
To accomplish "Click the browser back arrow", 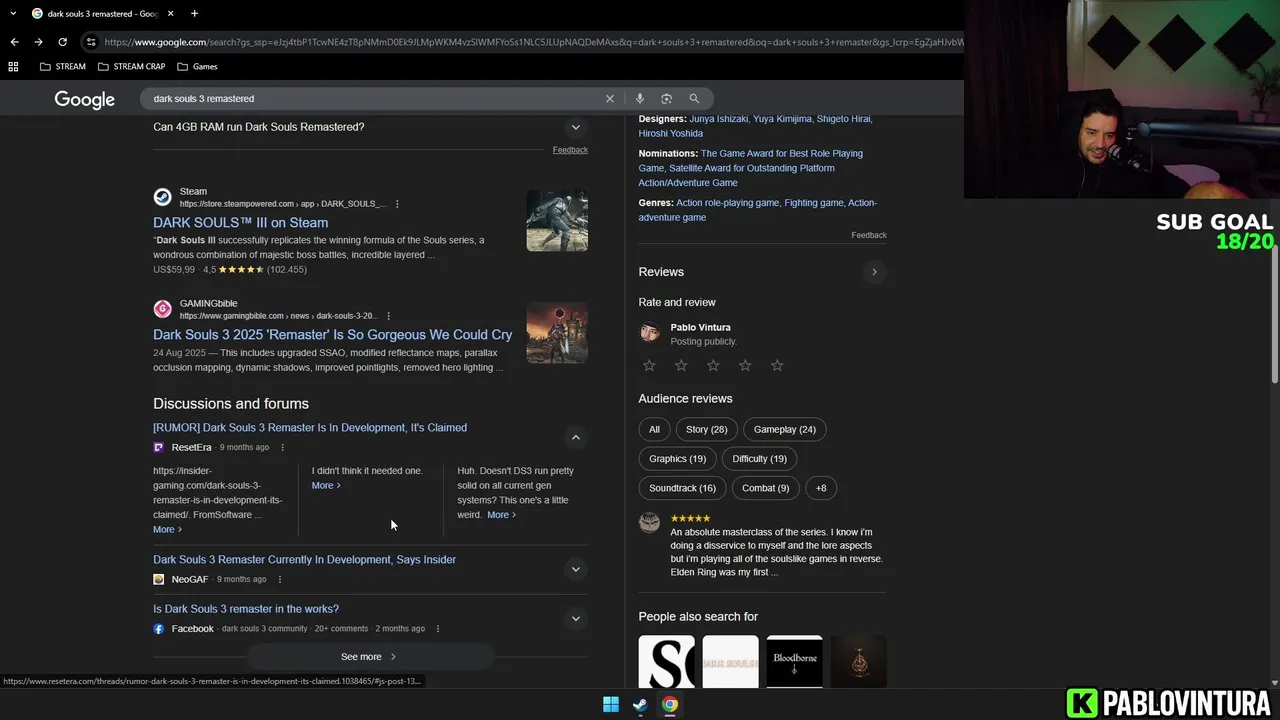I will [14, 42].
